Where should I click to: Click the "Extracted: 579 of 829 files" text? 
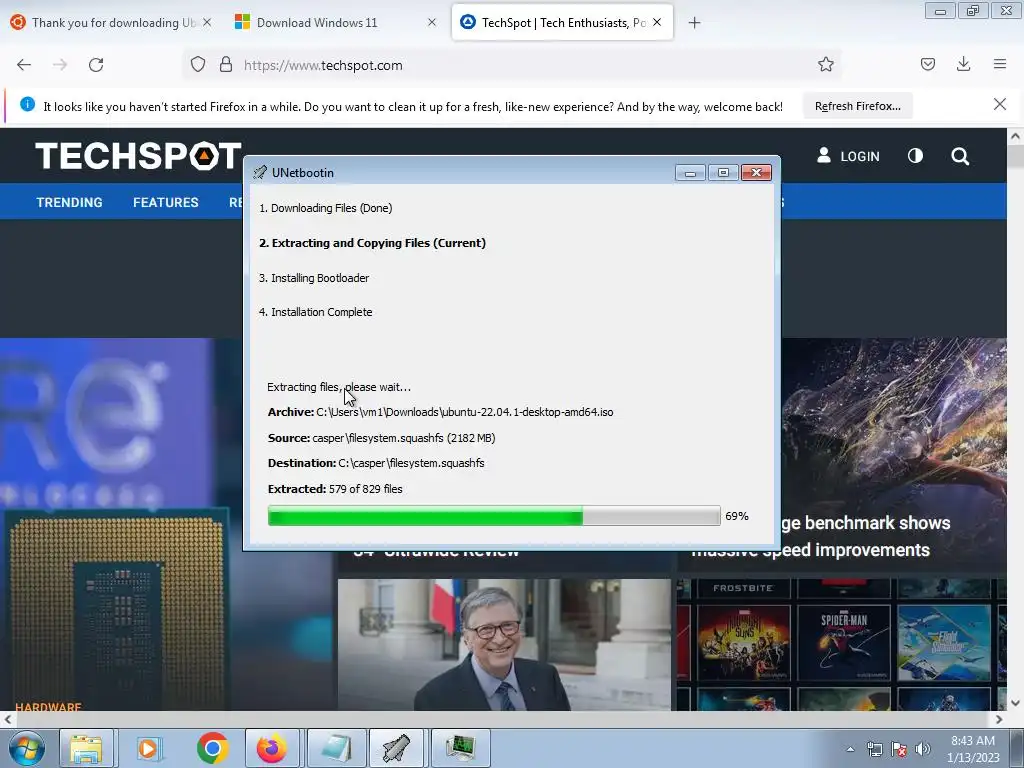(335, 489)
